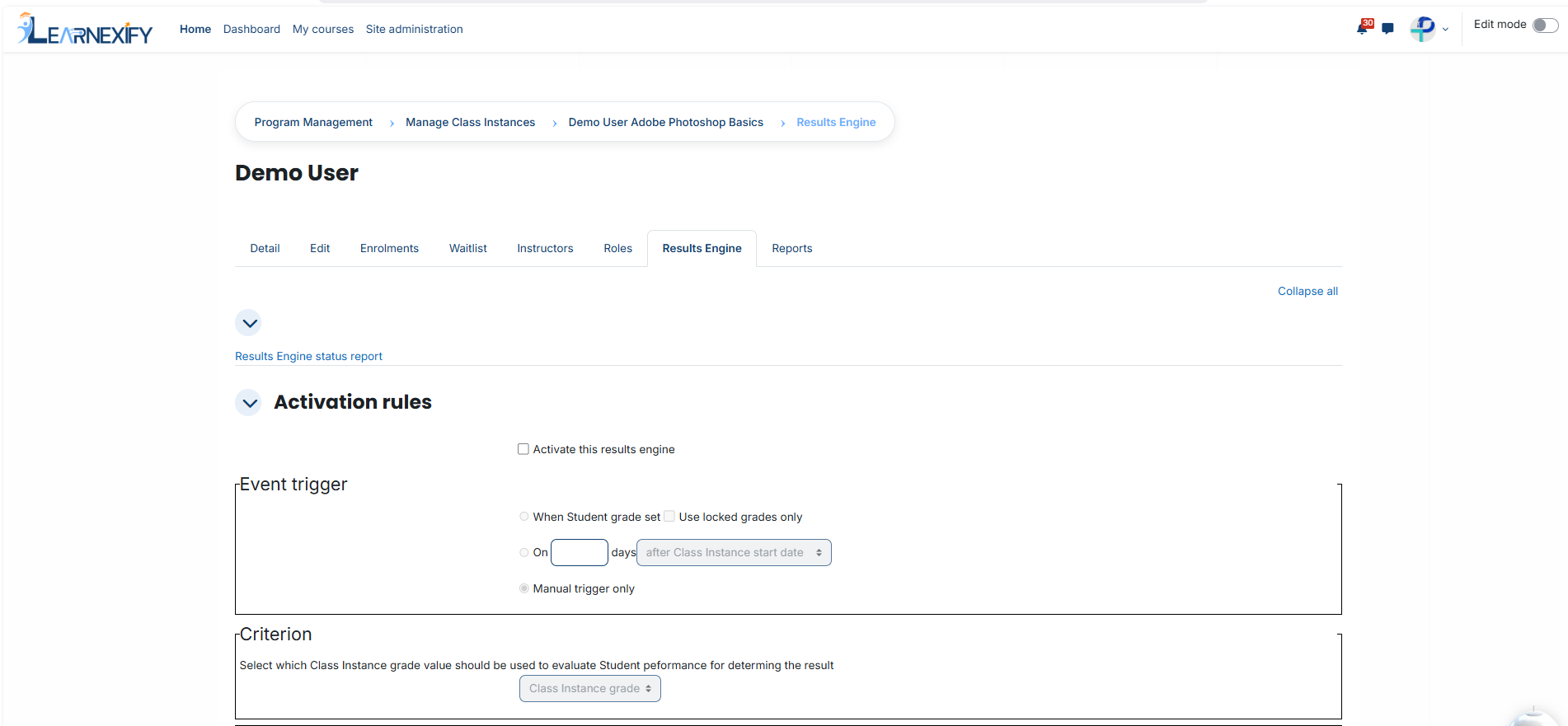Open Results Engine status report link
1568x726 pixels.
(308, 356)
